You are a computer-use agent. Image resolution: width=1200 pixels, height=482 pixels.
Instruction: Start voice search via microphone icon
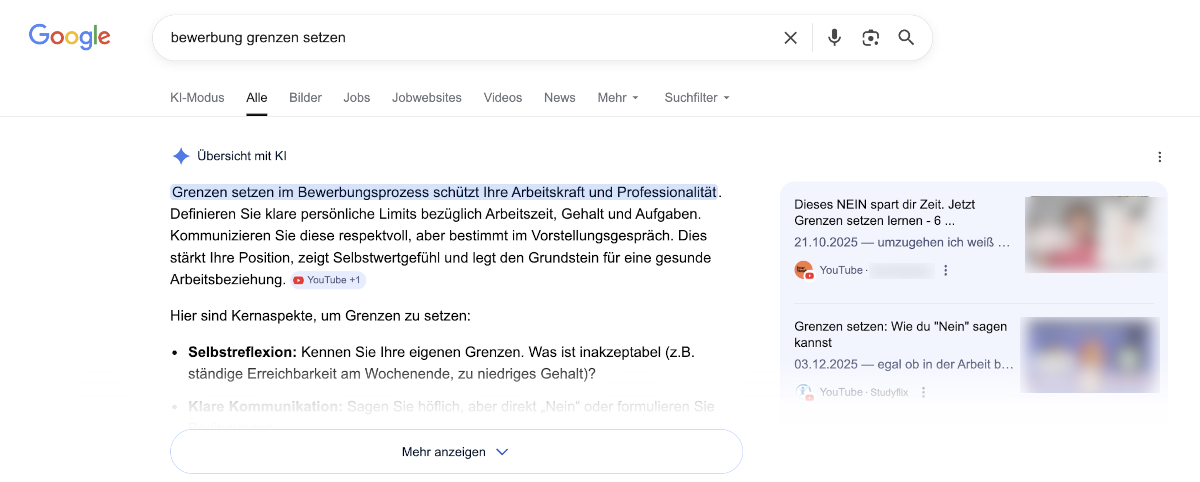pyautogui.click(x=834, y=38)
